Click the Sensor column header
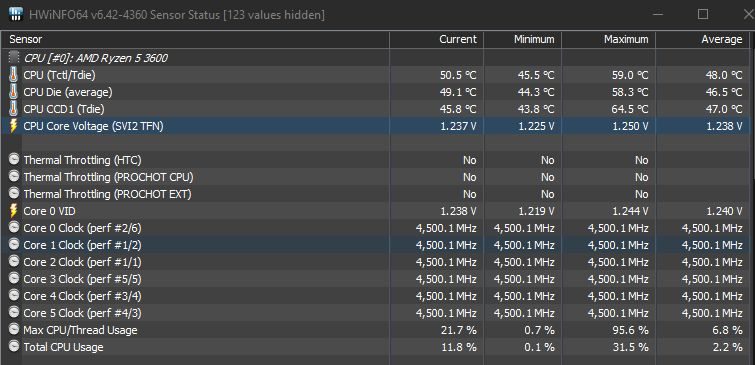Image resolution: width=755 pixels, height=365 pixels. pos(195,39)
